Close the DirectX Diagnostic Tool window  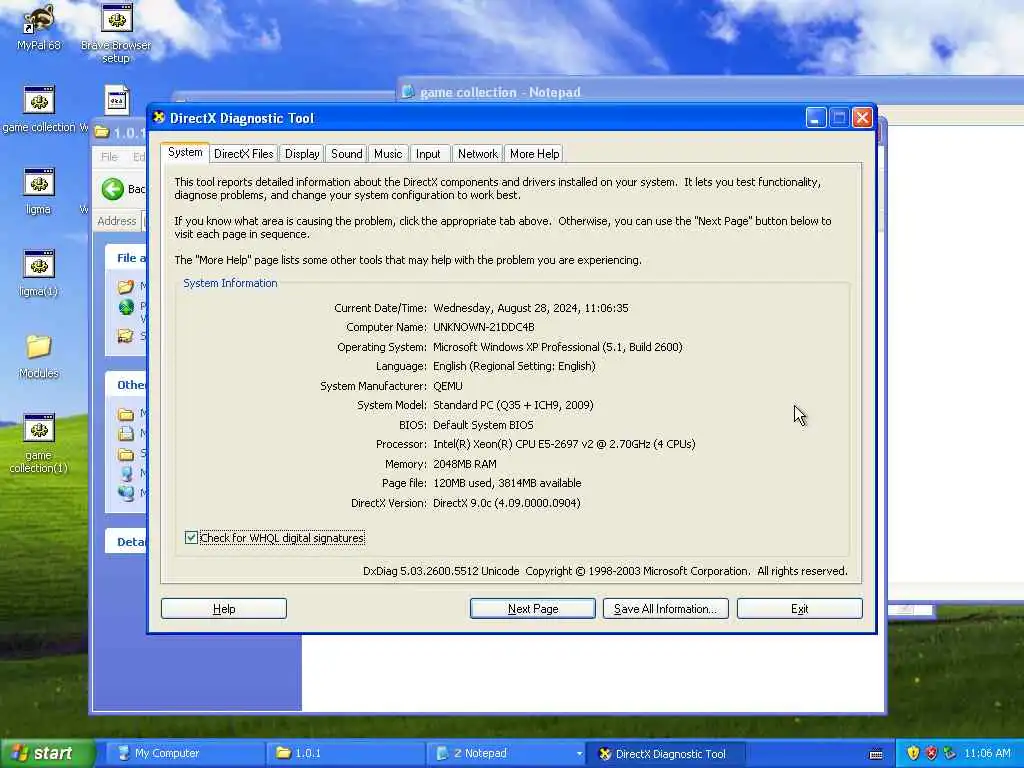click(862, 118)
